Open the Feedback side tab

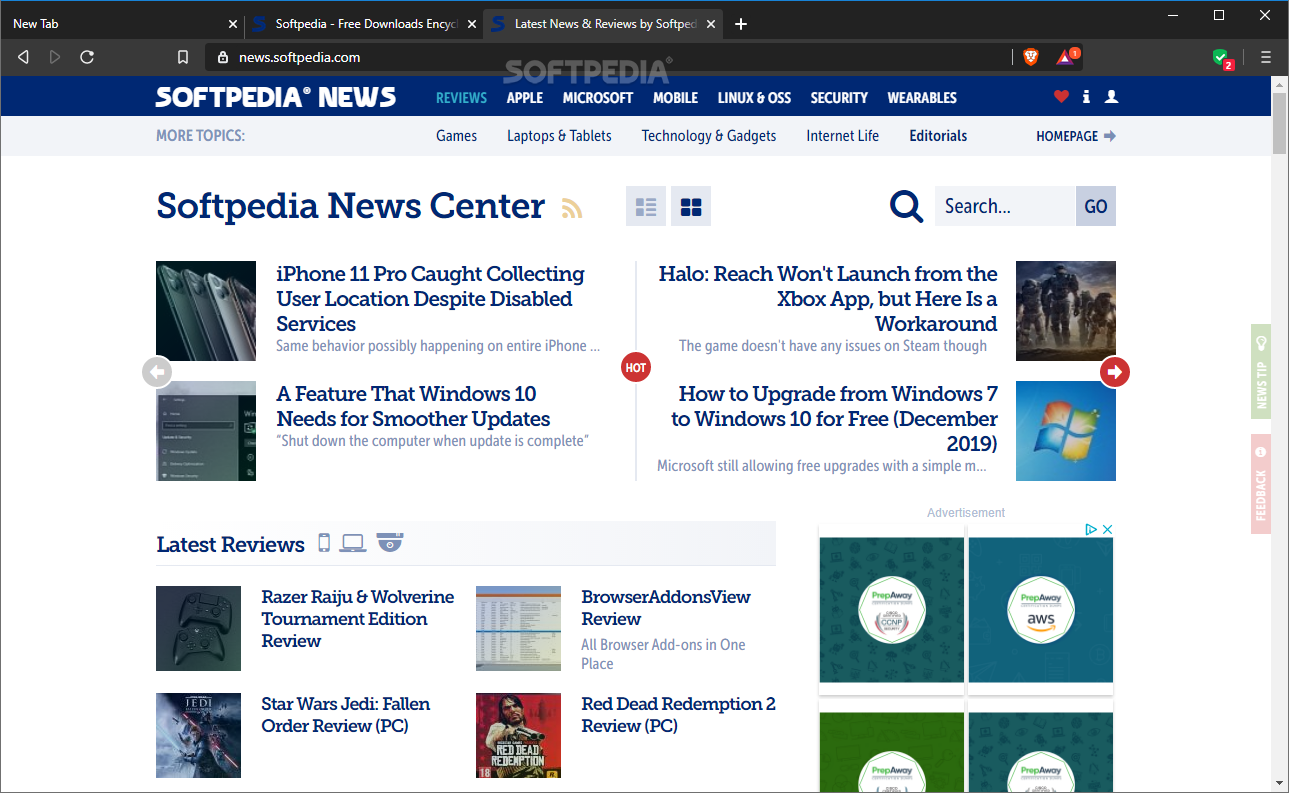coord(1261,484)
